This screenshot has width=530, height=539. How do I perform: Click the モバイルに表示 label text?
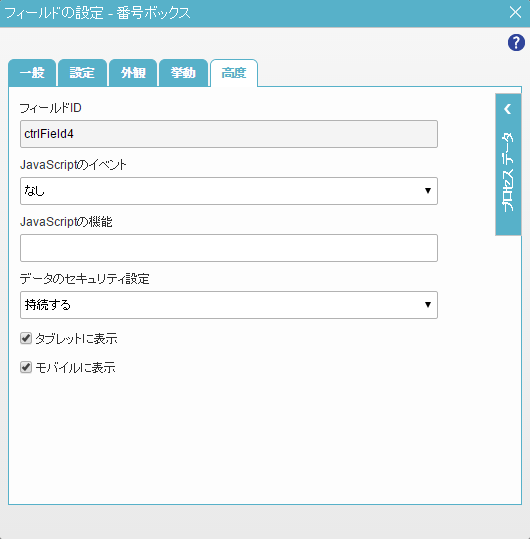click(x=75, y=368)
